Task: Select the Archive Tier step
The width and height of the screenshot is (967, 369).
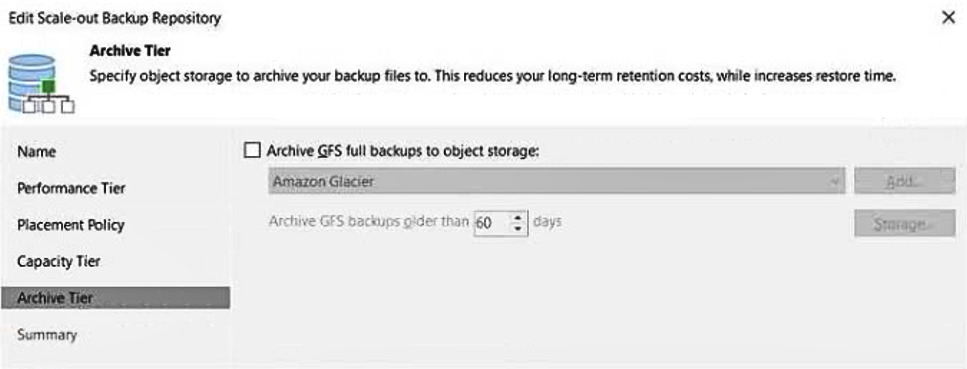Action: [115, 298]
